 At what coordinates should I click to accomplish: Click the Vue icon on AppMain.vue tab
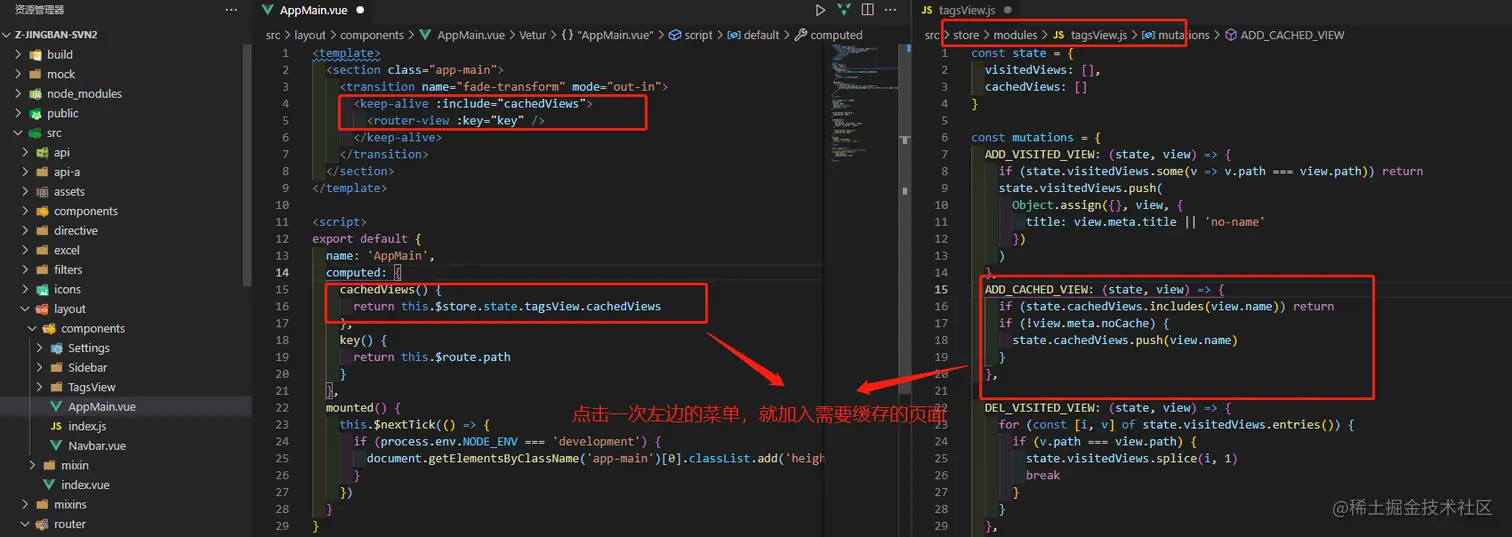pyautogui.click(x=268, y=10)
